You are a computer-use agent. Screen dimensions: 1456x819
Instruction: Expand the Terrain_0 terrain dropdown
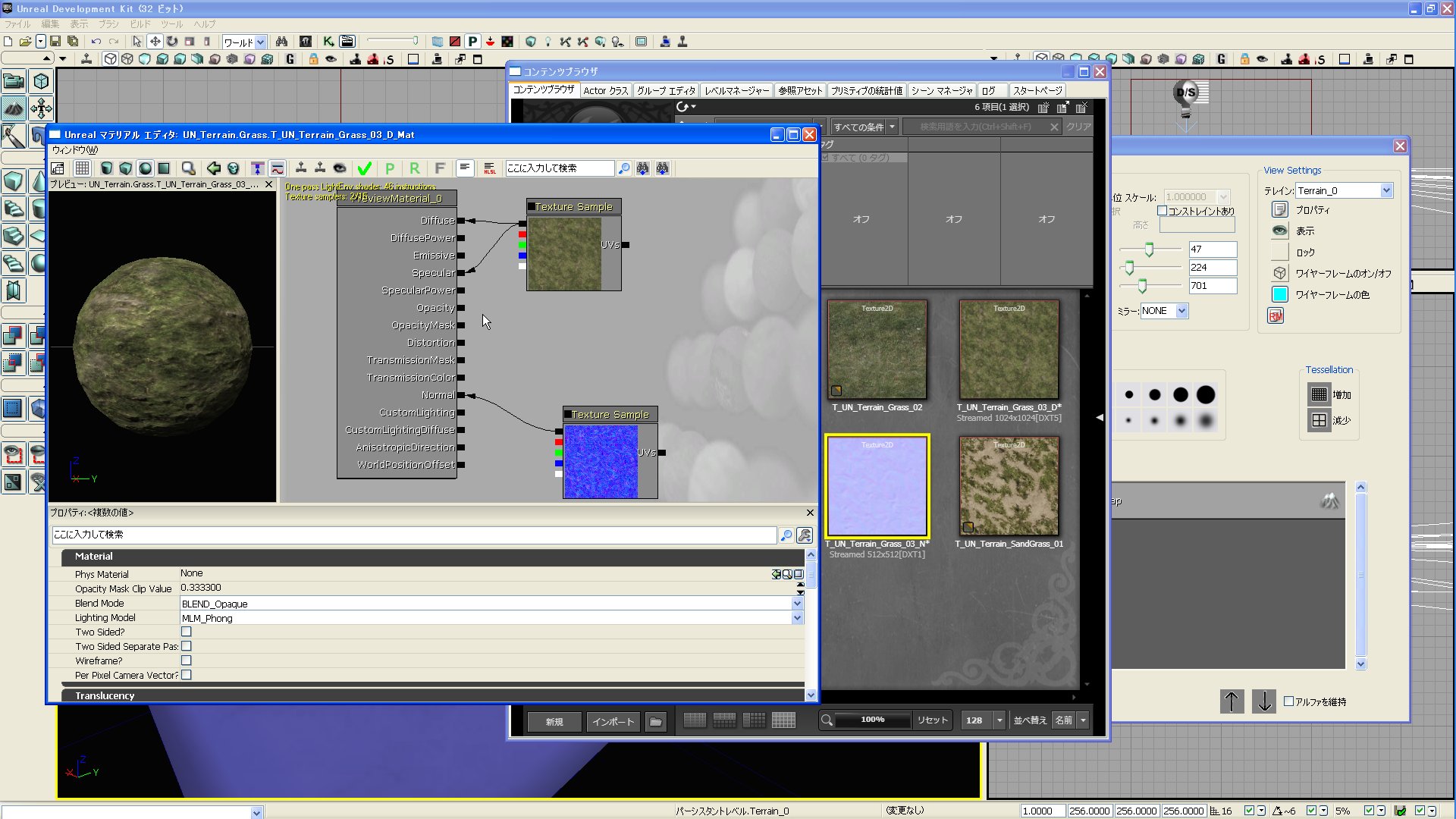pos(1386,190)
